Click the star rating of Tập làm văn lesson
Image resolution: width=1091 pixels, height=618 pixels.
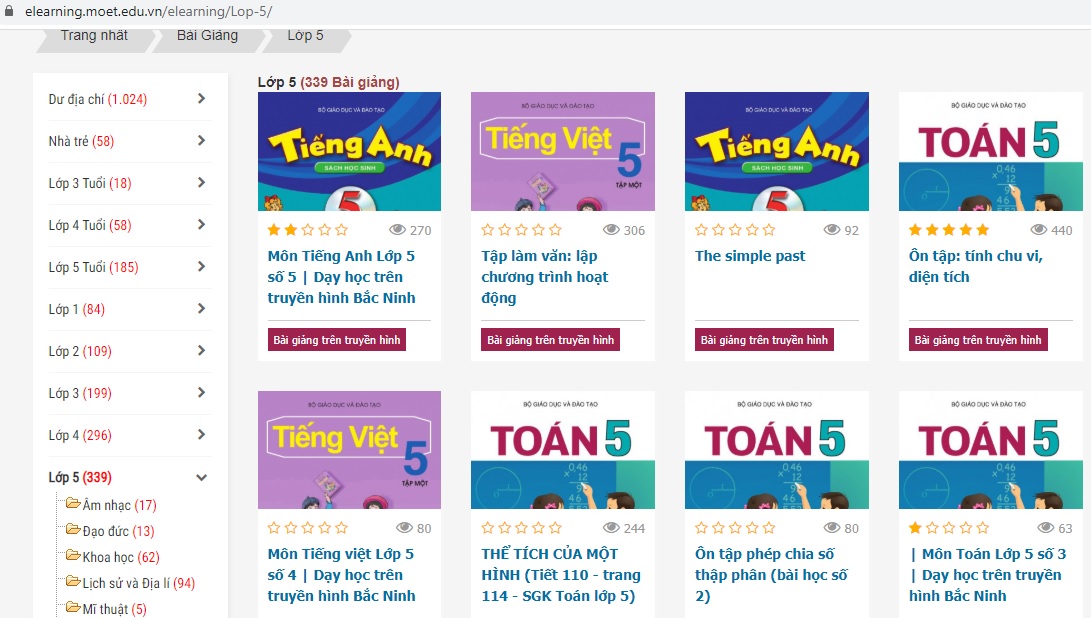(521, 230)
